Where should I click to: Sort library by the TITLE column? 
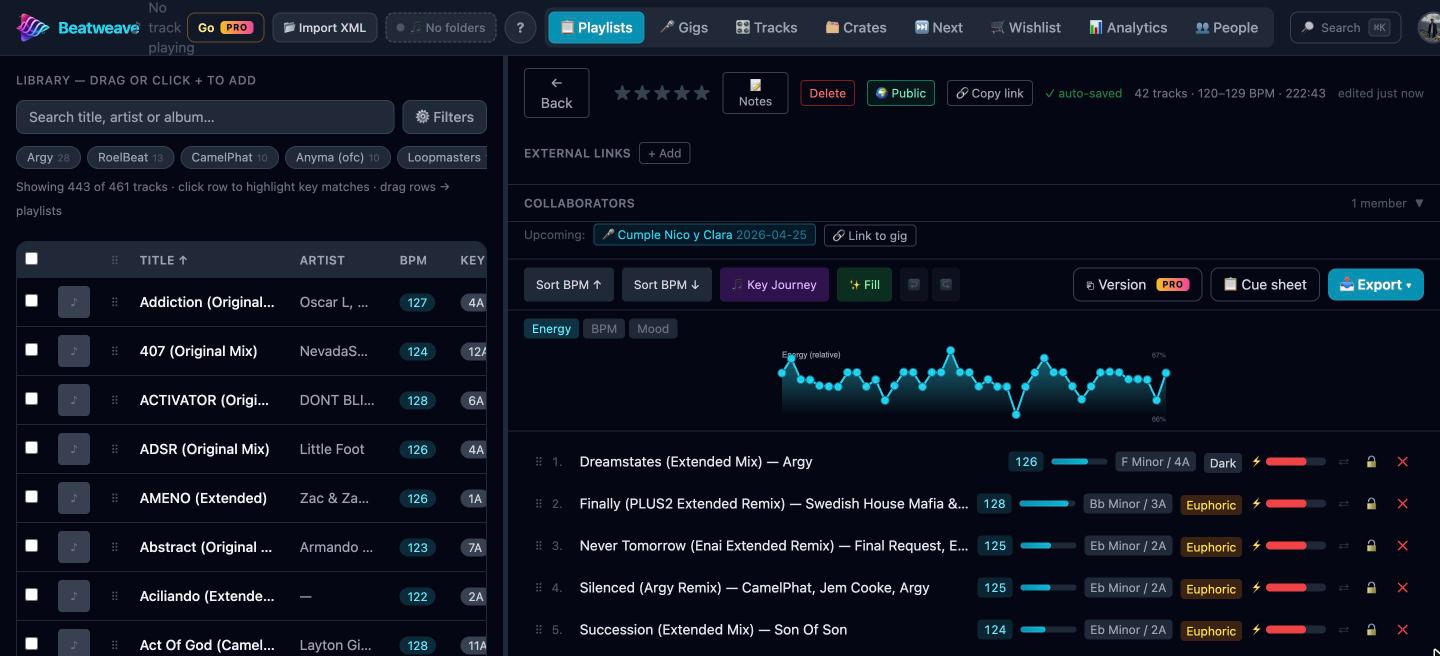point(163,260)
